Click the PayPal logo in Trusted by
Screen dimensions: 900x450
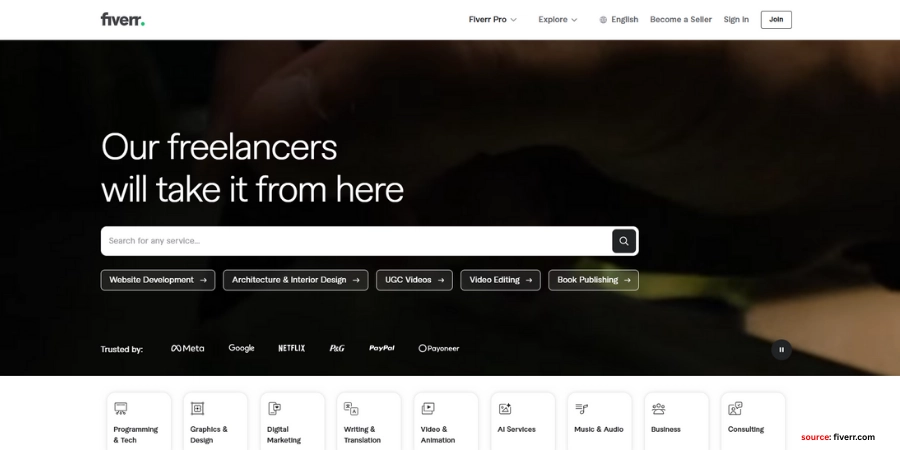click(382, 348)
